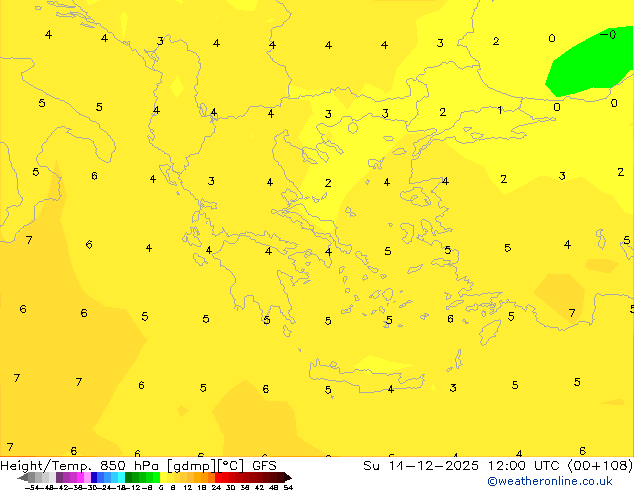
Task: Select the '850 hPa' level text
Action: pos(130,466)
